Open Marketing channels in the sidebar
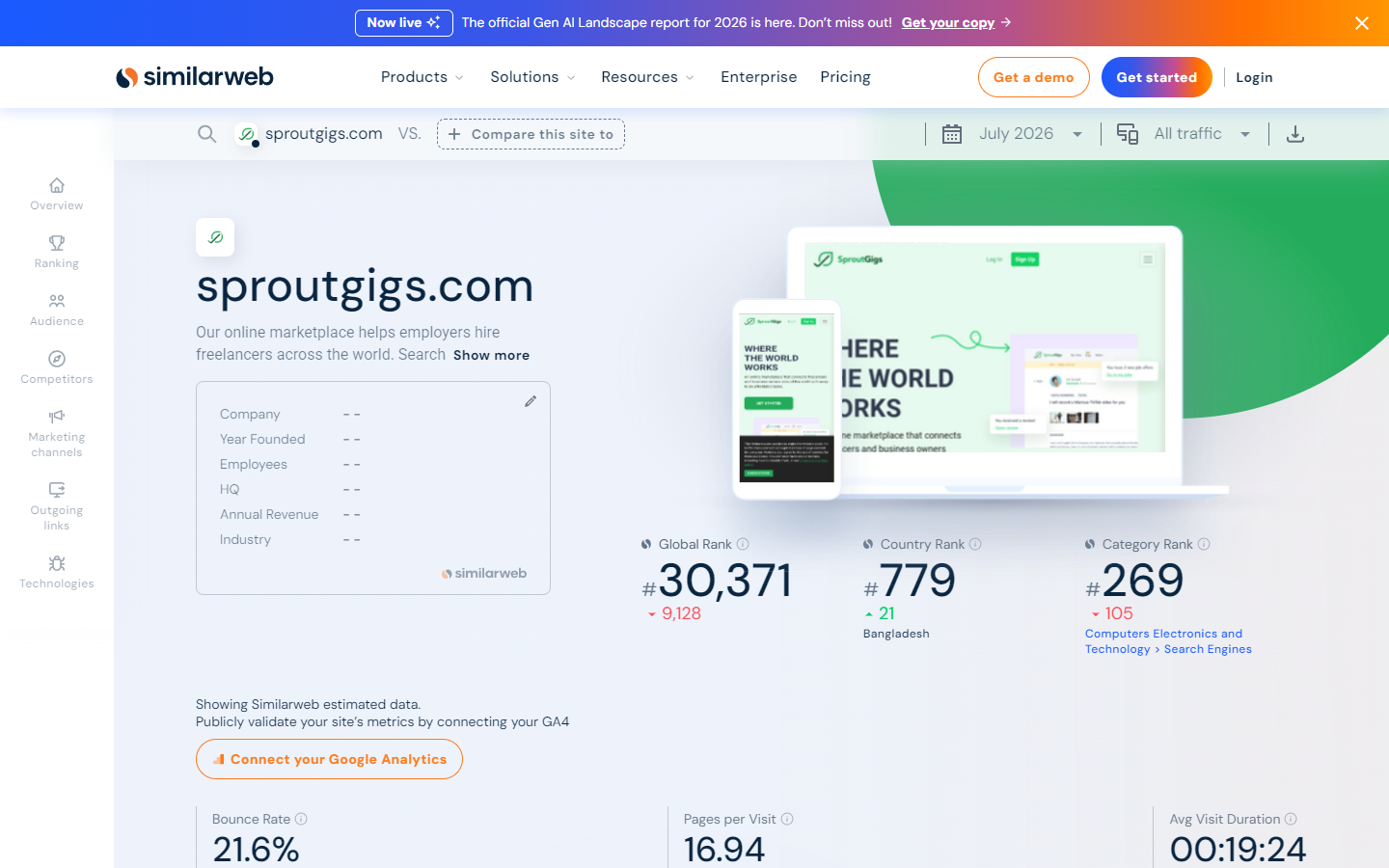The height and width of the screenshot is (868, 1389). coord(57,433)
